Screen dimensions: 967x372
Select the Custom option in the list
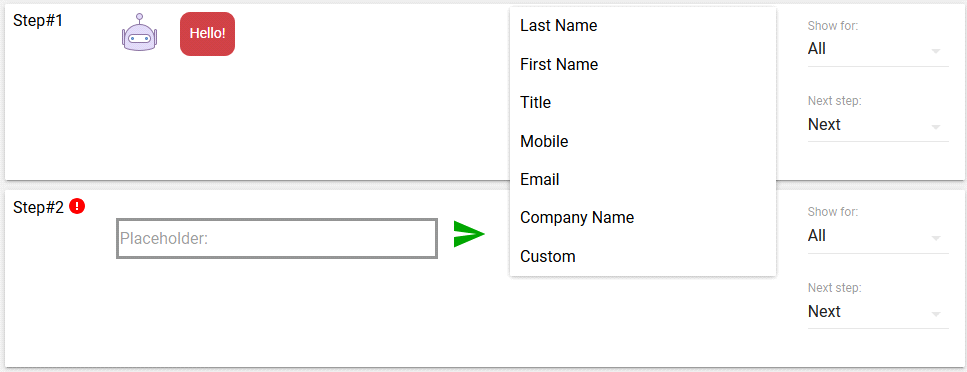coord(643,256)
